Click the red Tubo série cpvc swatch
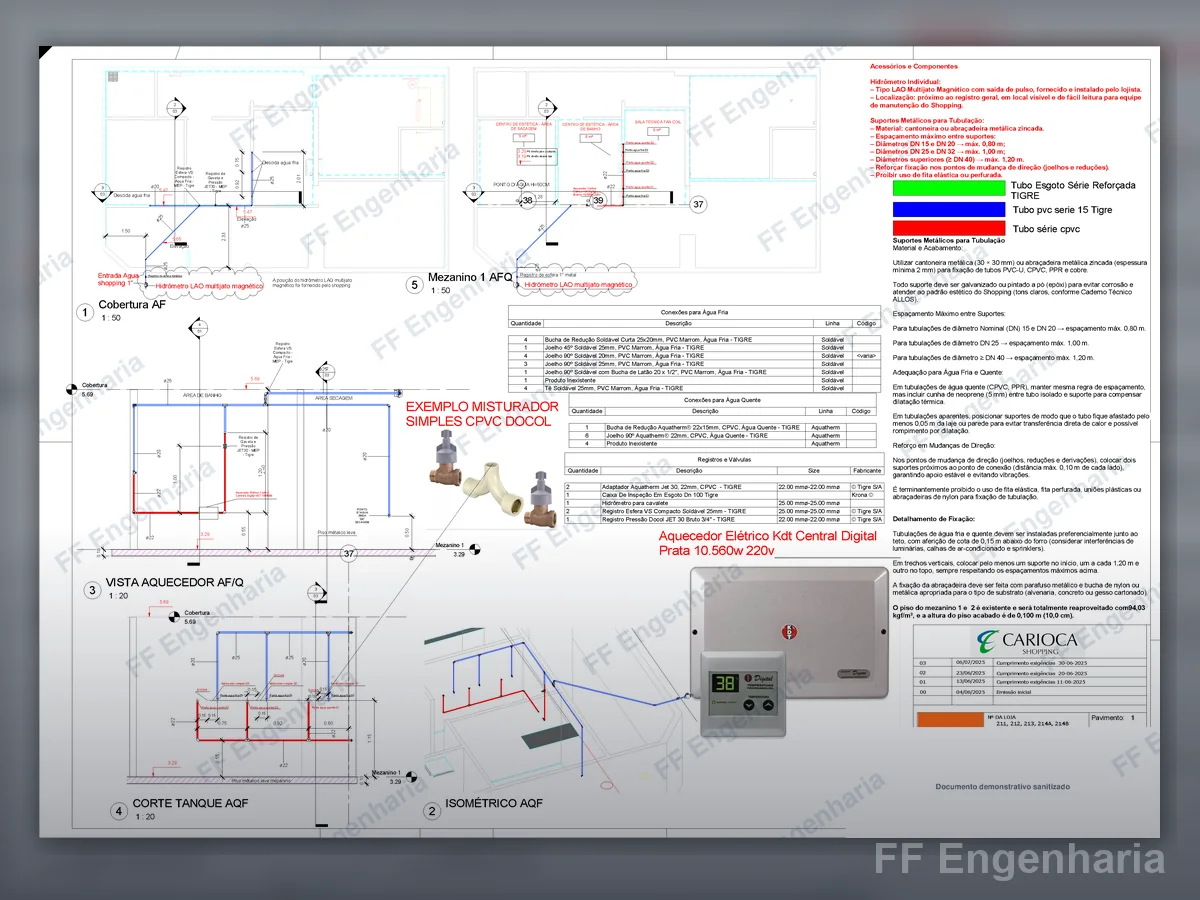Screen dimensions: 1200x900 948,228
